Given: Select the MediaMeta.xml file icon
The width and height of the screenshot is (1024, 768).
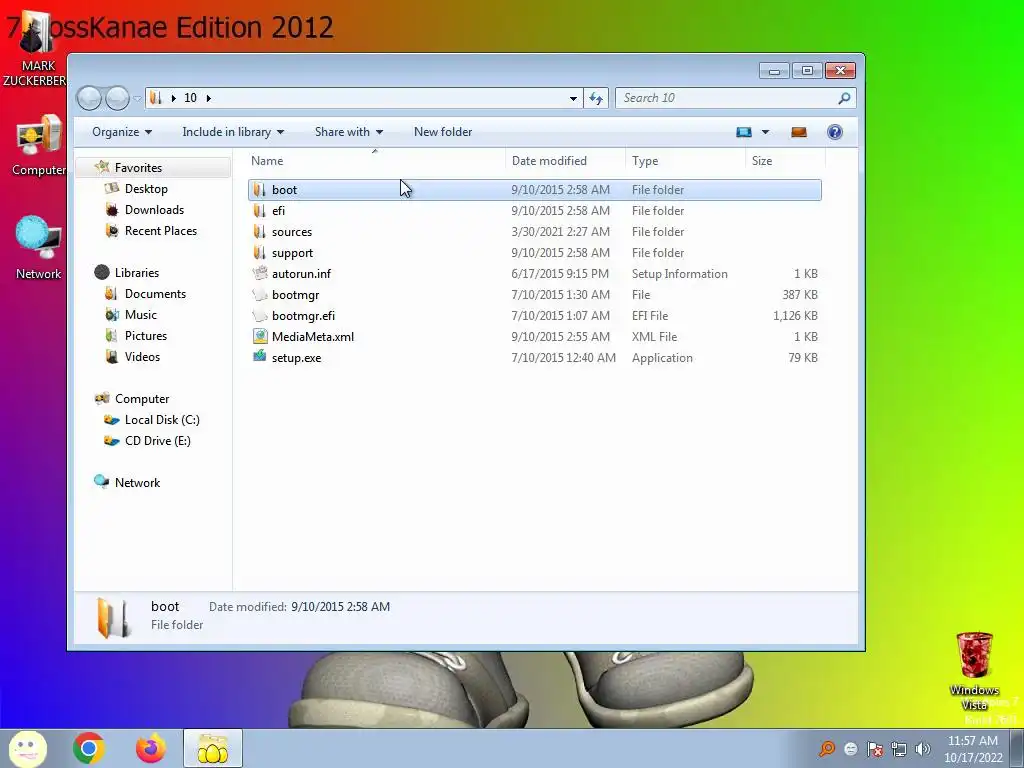Looking at the screenshot, I should [260, 336].
